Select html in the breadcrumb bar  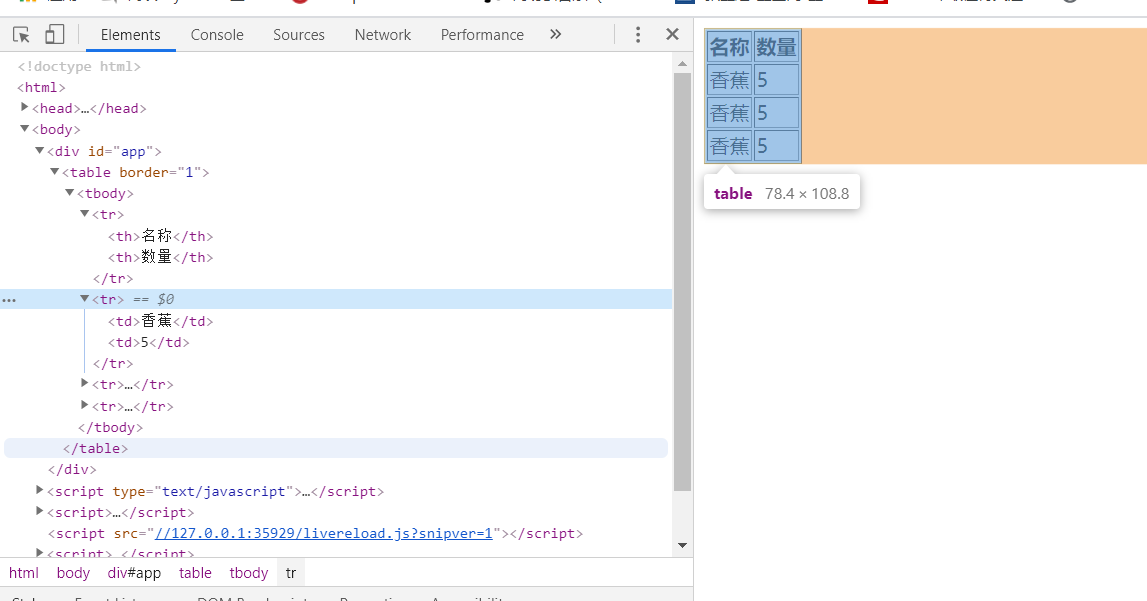(x=24, y=573)
